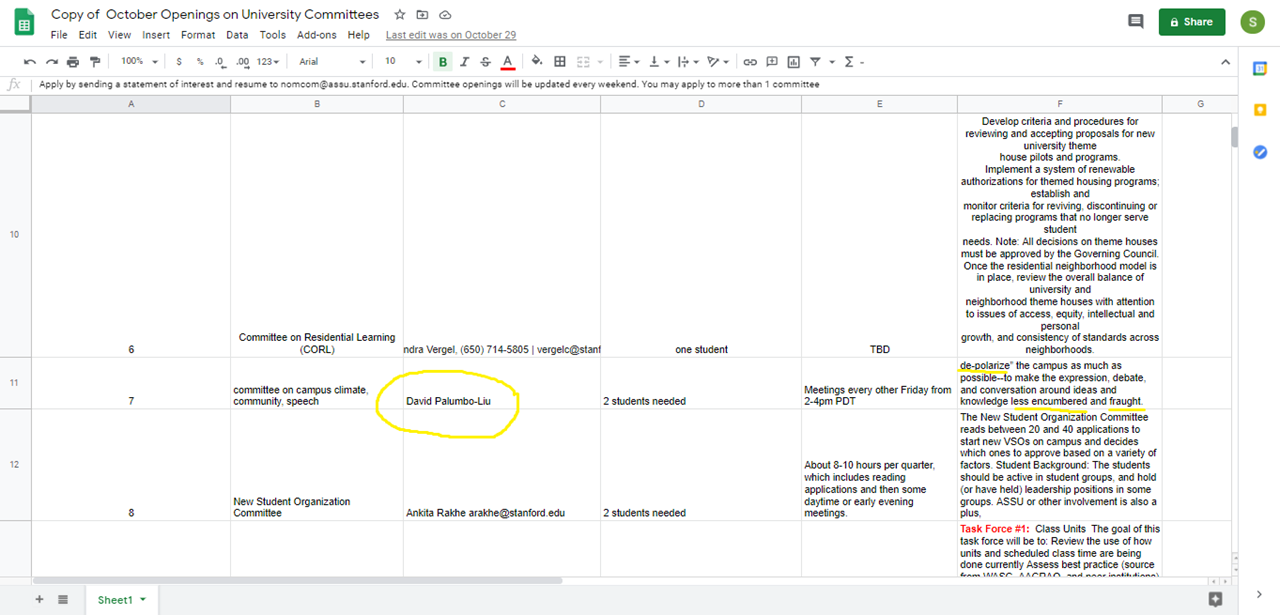Toggle Strikethrough formatting
Viewport: 1280px width, 615px height.
point(485,62)
